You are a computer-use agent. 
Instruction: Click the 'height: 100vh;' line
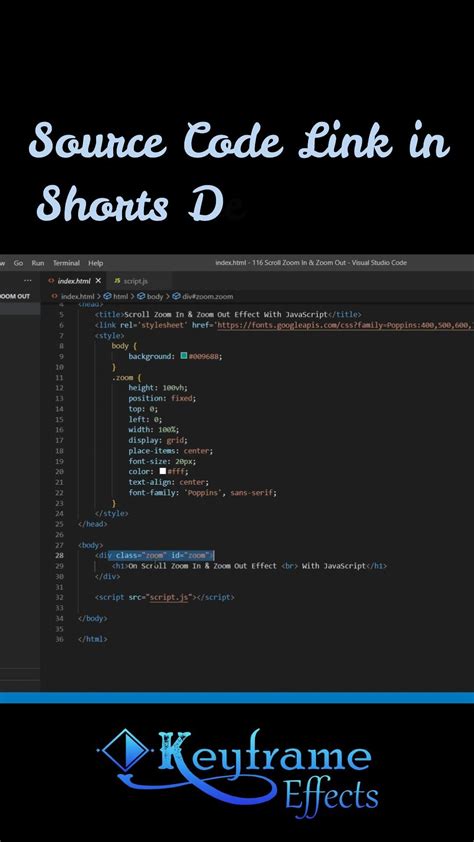pos(158,388)
